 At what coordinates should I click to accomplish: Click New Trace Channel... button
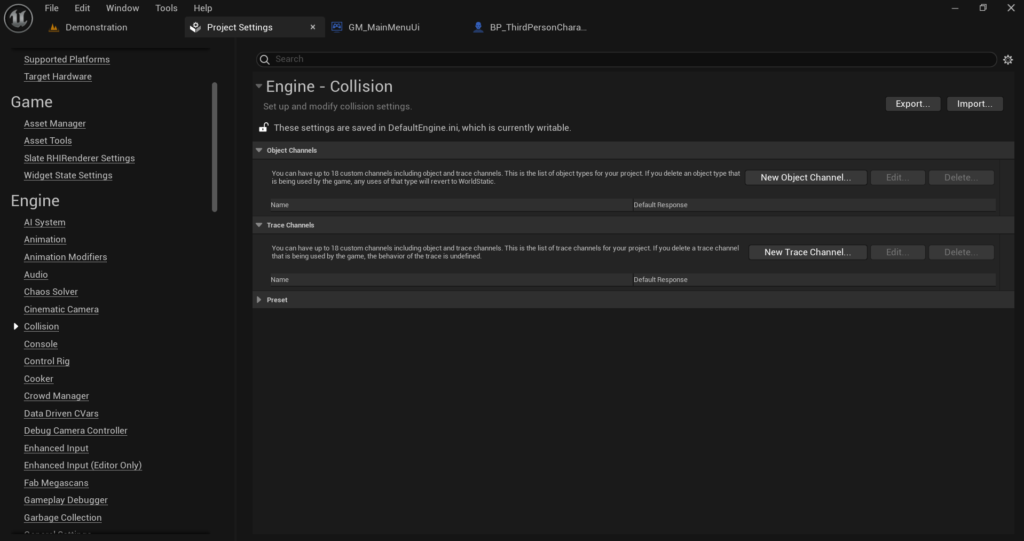(807, 252)
